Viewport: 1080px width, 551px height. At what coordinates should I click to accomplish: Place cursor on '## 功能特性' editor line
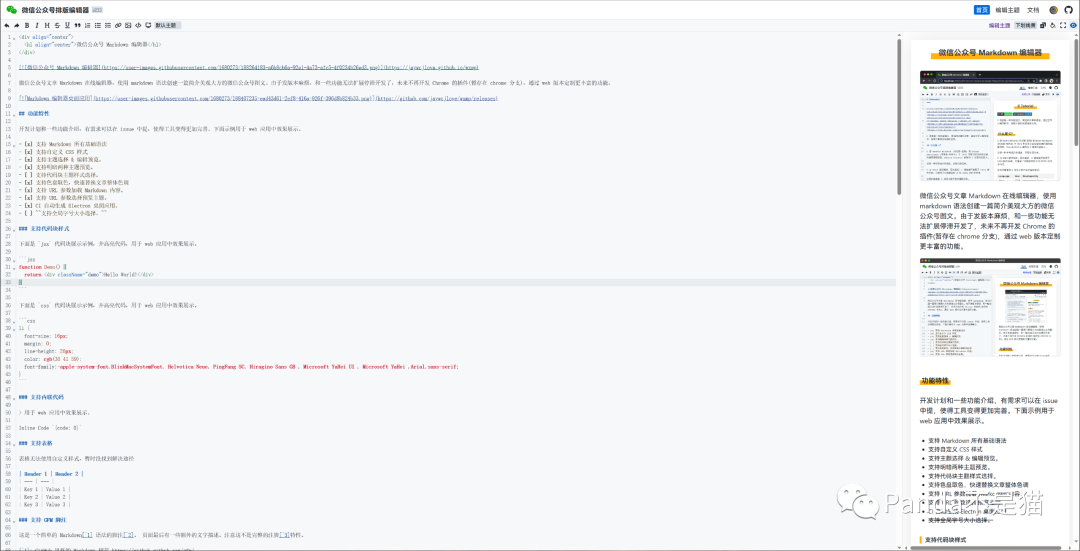pyautogui.click(x=34, y=113)
